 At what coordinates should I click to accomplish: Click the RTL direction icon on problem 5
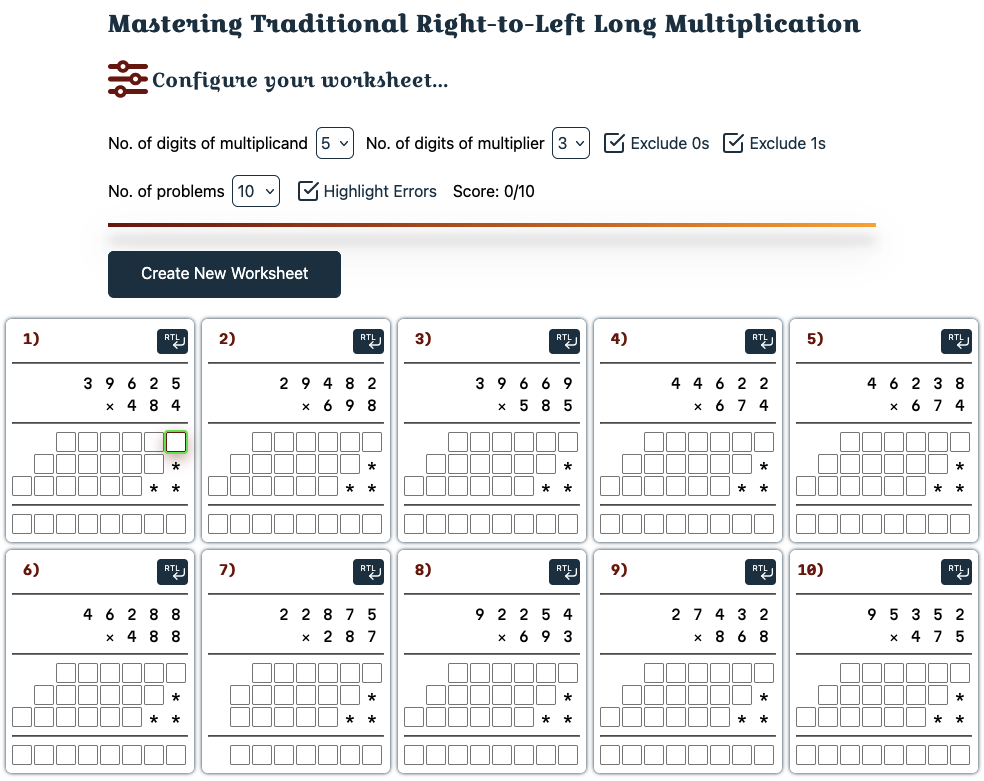957,341
